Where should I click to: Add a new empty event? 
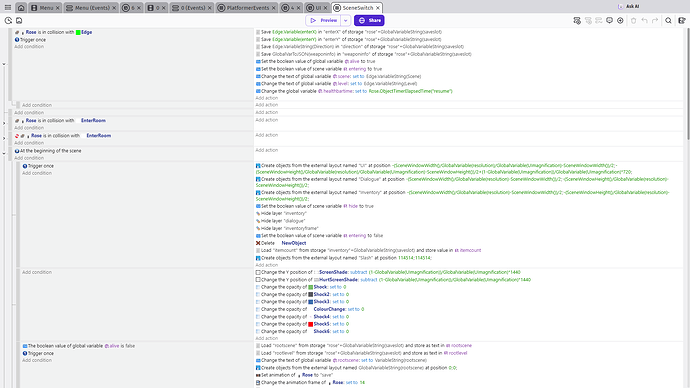tap(577, 21)
